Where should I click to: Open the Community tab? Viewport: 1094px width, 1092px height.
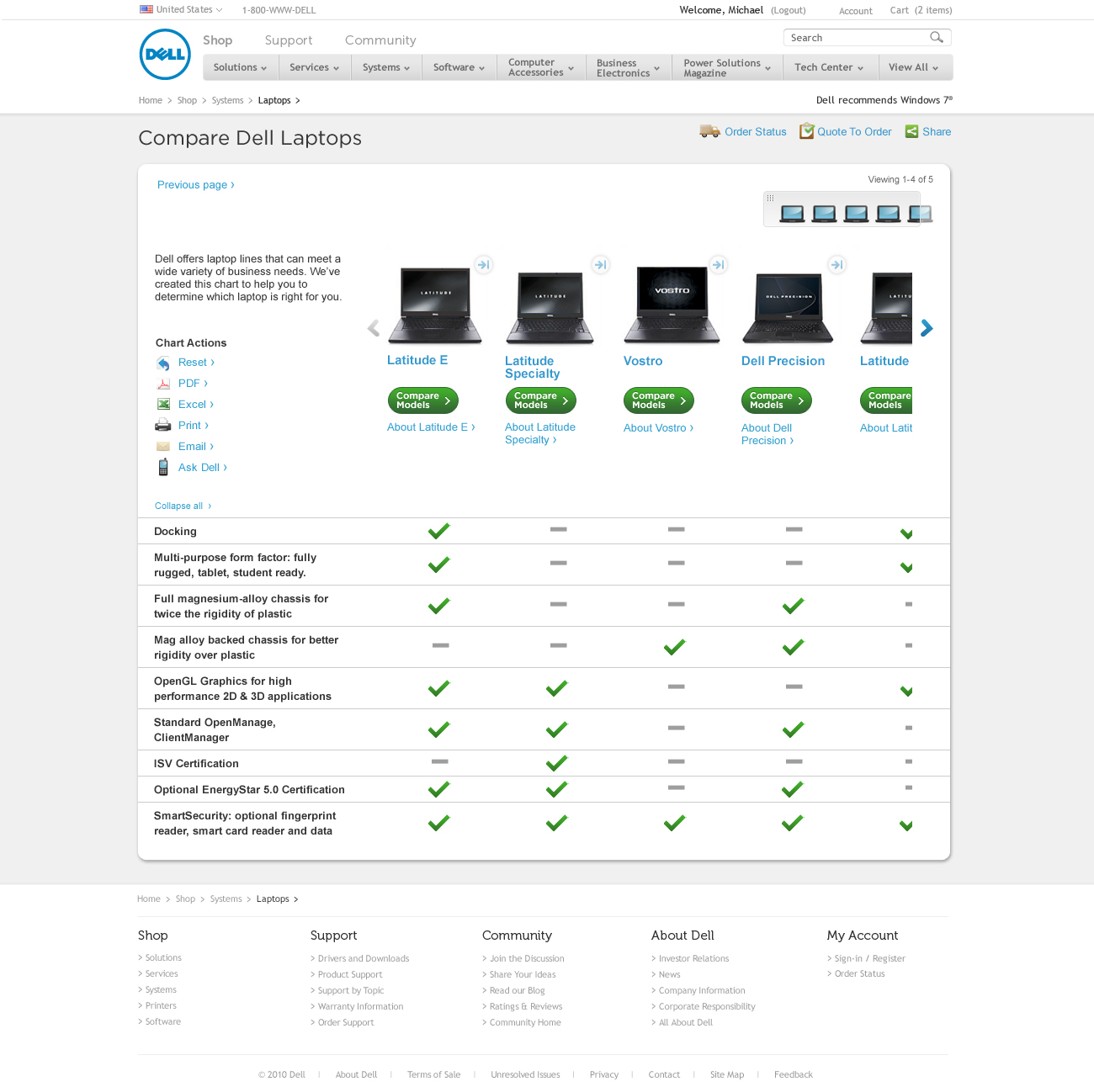coord(380,40)
